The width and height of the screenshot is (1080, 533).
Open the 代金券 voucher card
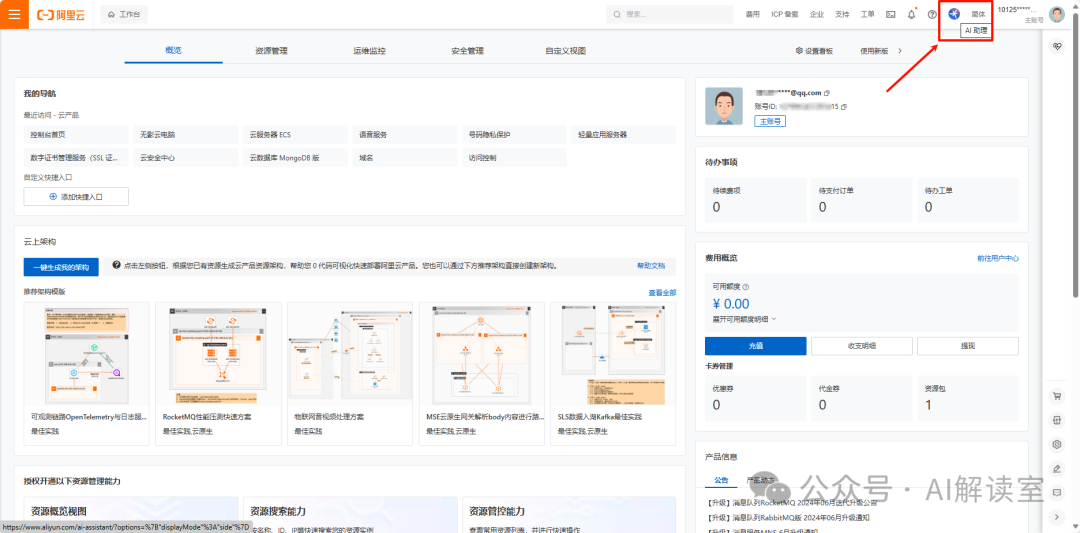[862, 398]
